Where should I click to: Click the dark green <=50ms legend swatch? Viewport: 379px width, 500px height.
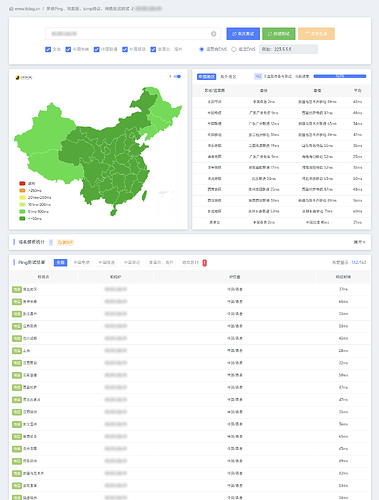[22, 218]
